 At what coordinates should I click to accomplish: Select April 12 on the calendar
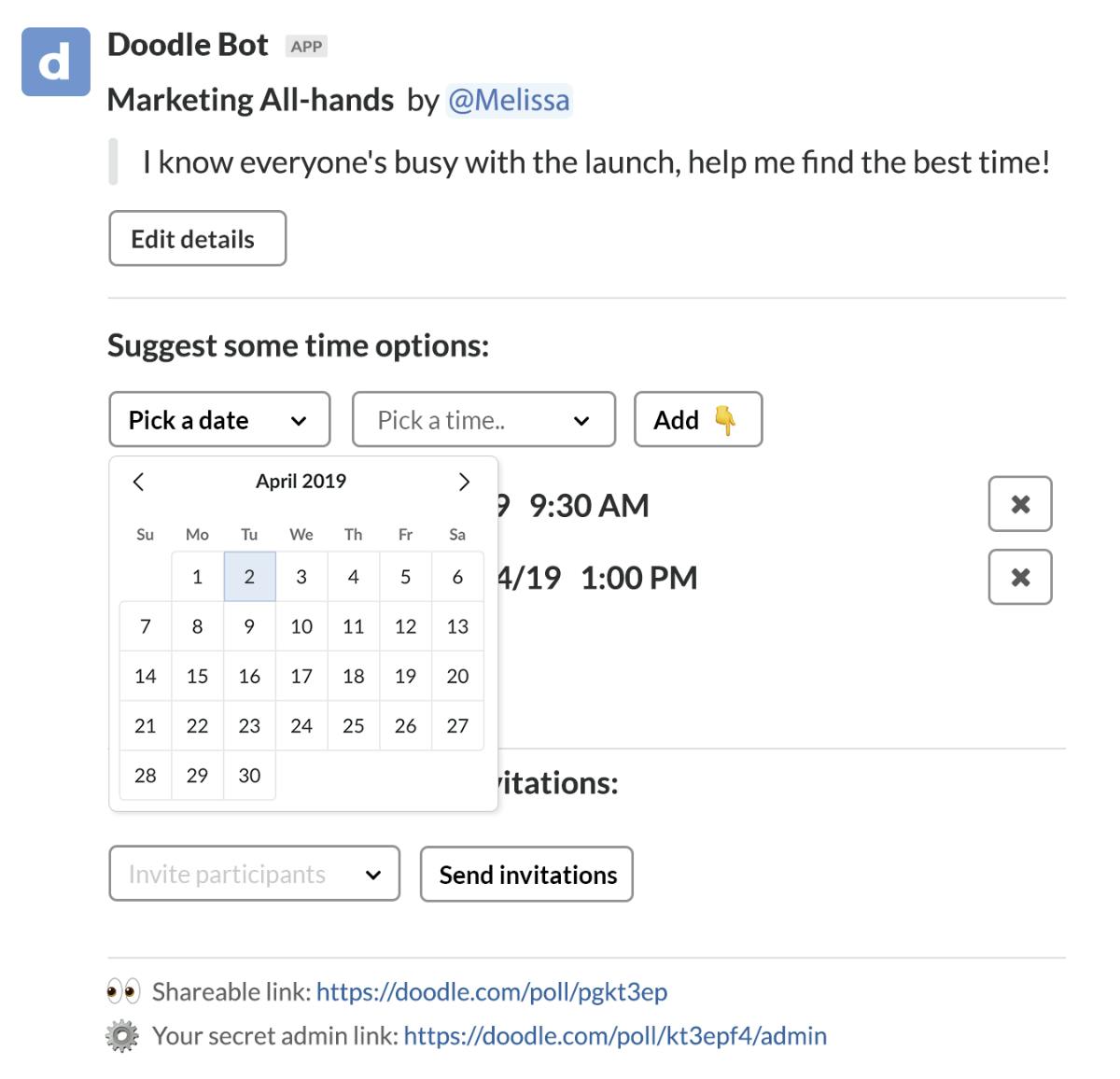click(405, 626)
